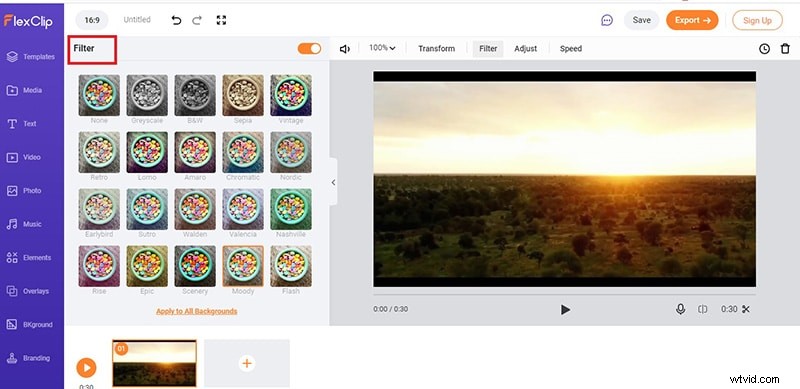The height and width of the screenshot is (389, 800).
Task: Collapse the filter side panel arrow
Action: click(x=333, y=182)
